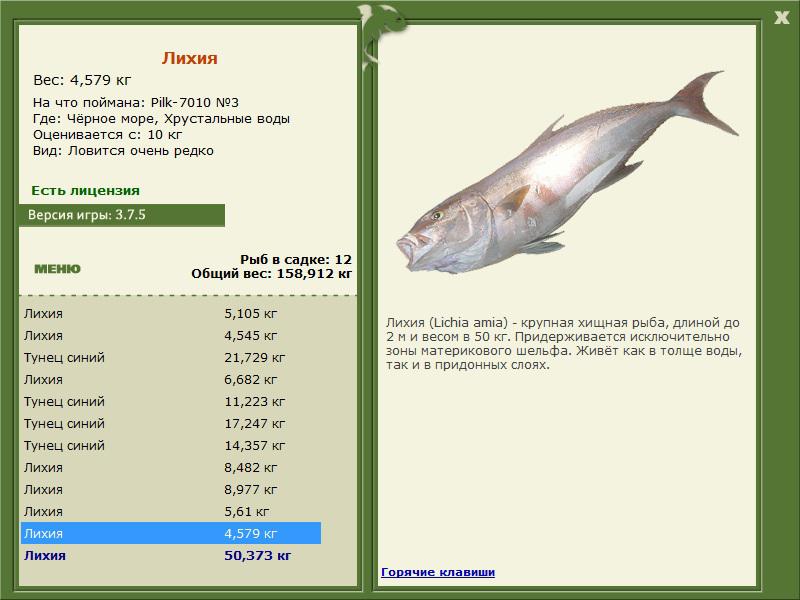Click the highlighted Лихия 4,579 кг row
Image resolution: width=800 pixels, height=600 pixels.
[171, 533]
